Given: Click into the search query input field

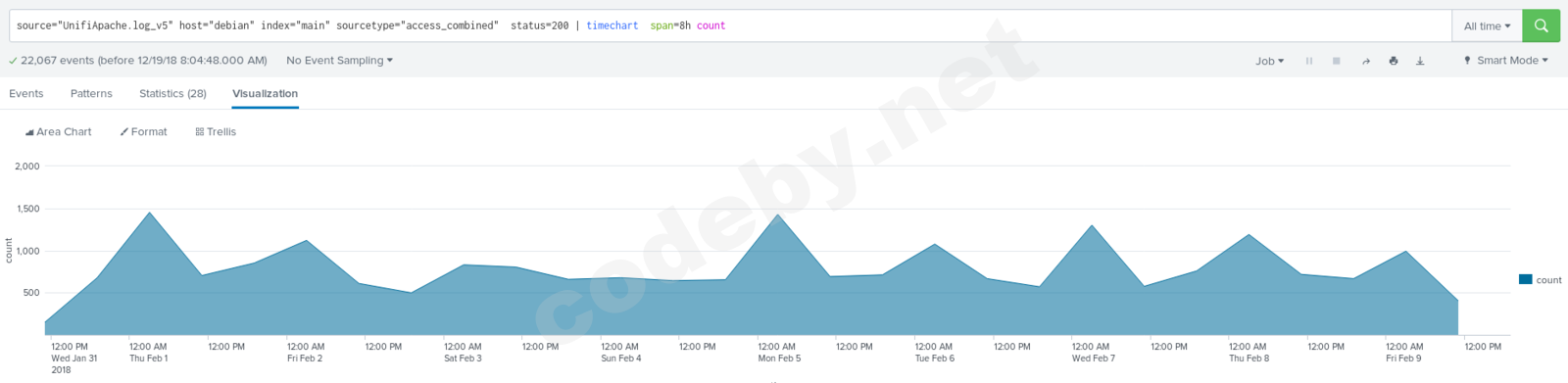Looking at the screenshot, I should click(x=730, y=26).
